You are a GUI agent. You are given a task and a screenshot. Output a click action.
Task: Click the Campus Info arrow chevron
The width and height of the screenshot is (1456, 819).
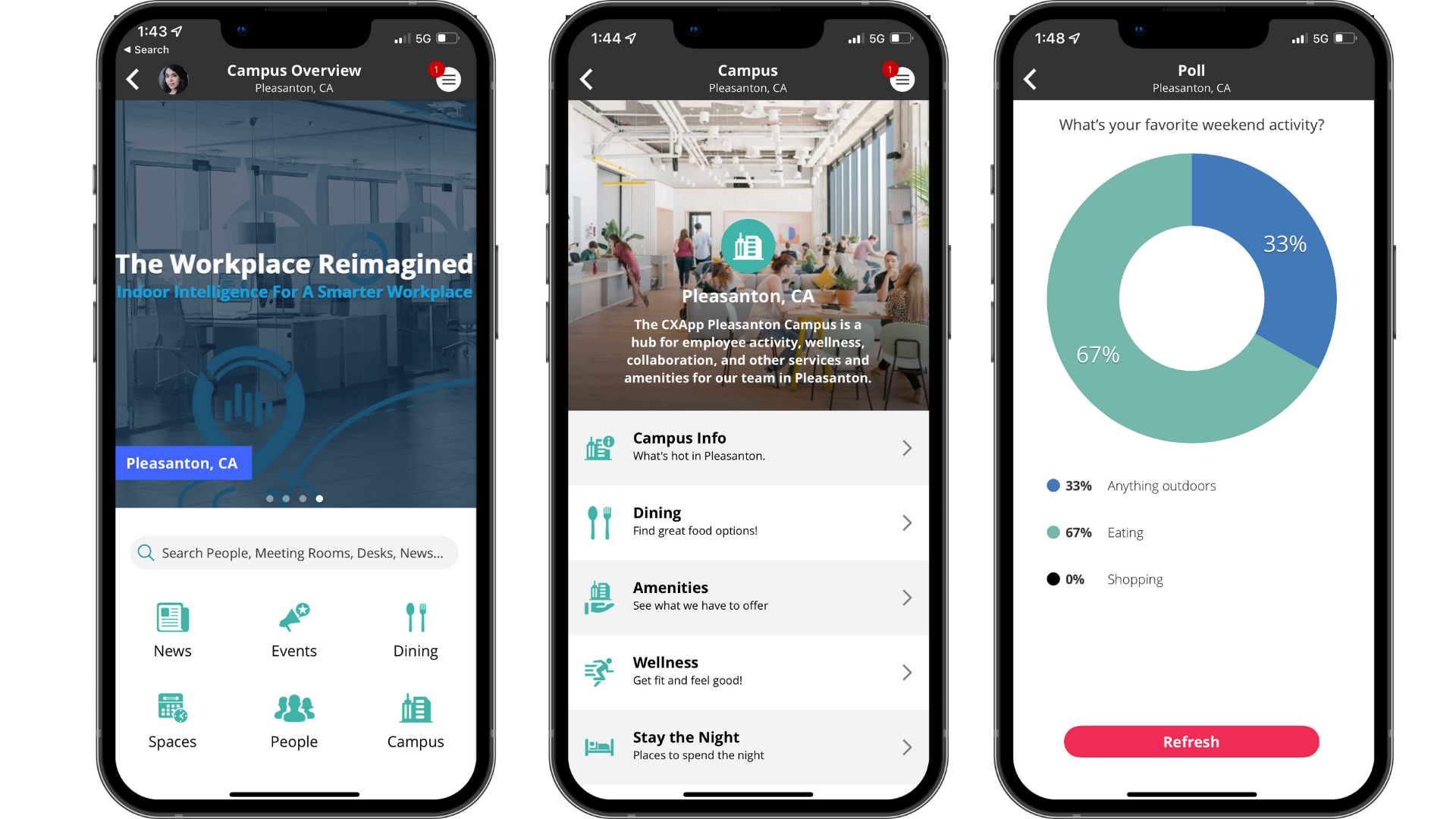[905, 447]
